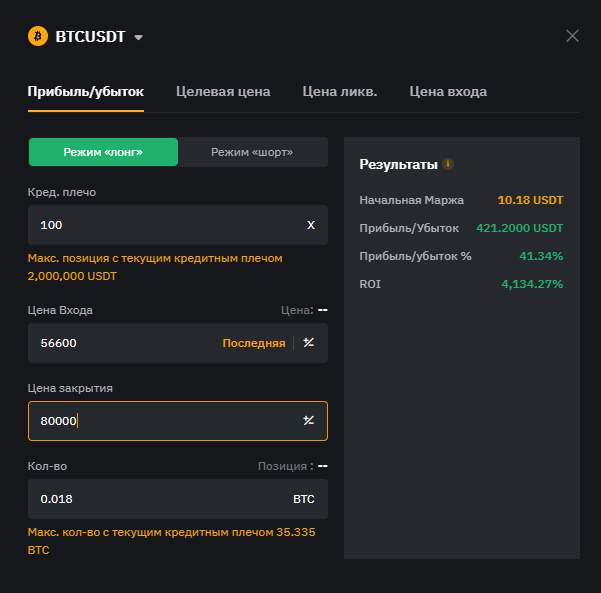Viewport: 601px width, 593px height.
Task: Toggle percent icon in Цена Входа field
Action: [309, 342]
